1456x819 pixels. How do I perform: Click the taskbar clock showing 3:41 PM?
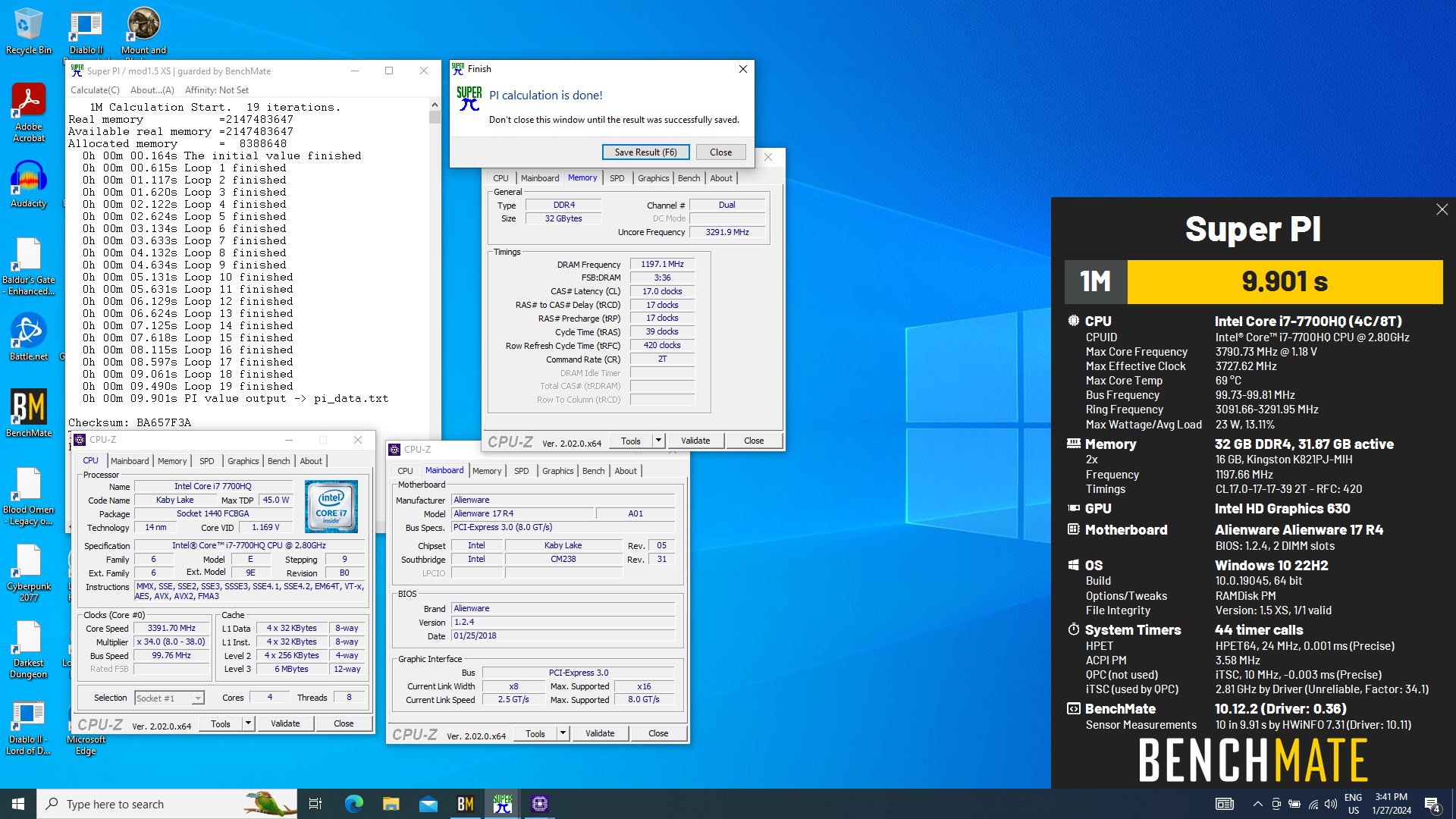pos(1391,804)
